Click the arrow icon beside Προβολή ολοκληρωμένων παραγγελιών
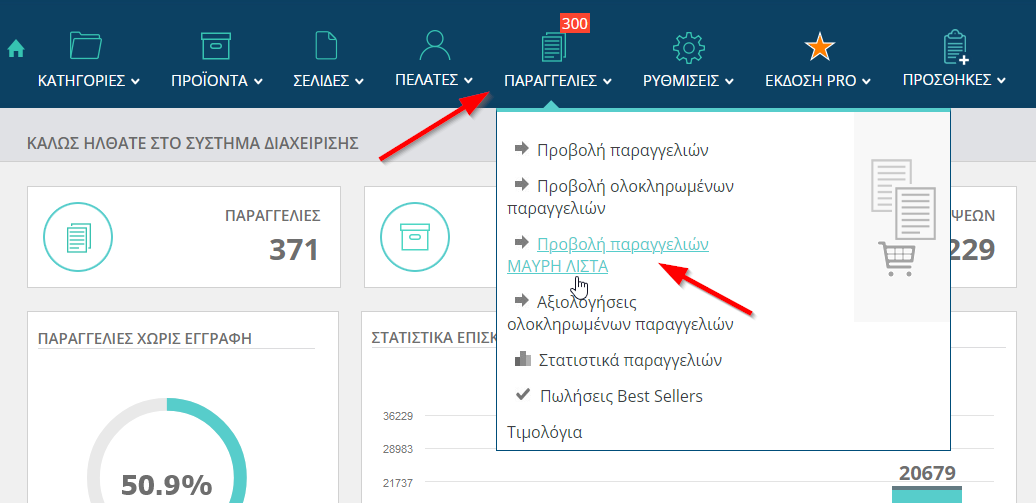 coord(521,184)
